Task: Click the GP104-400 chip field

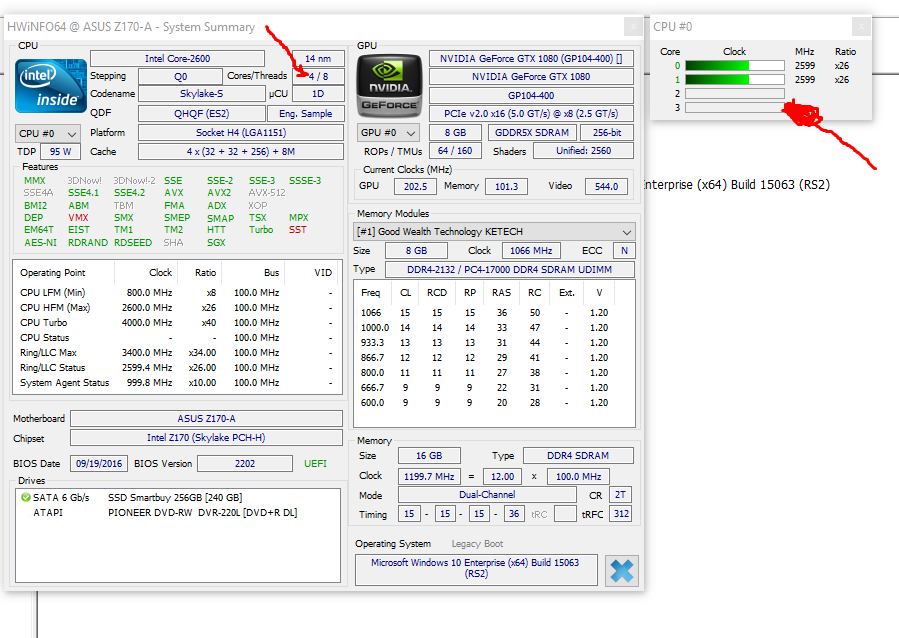Action: tap(531, 96)
